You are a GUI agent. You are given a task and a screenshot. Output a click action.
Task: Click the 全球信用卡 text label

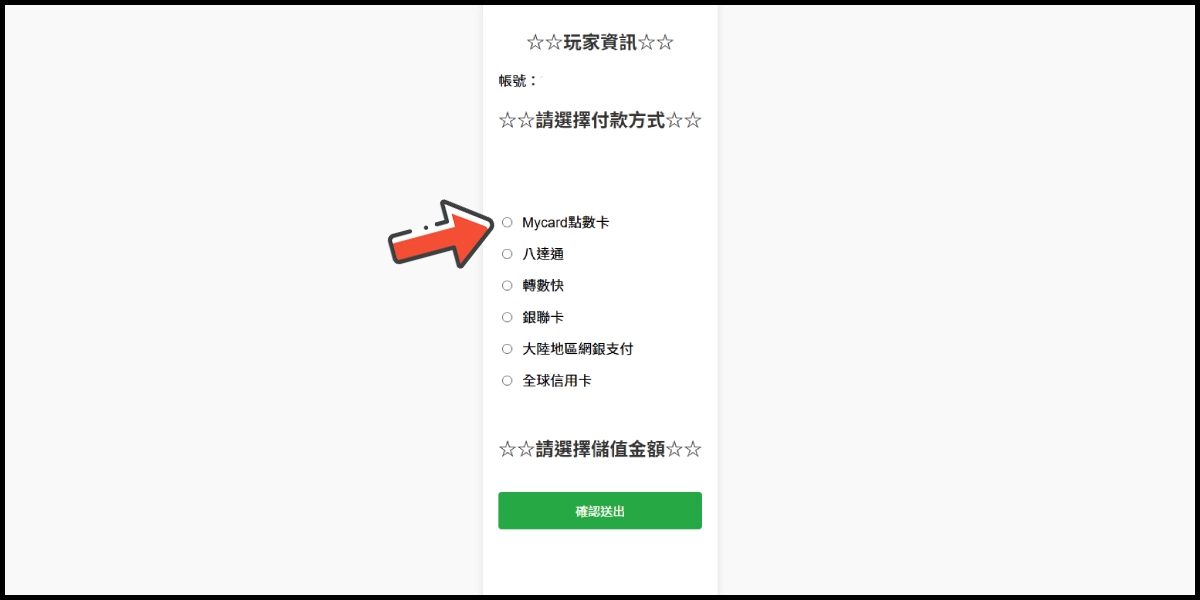(x=557, y=381)
